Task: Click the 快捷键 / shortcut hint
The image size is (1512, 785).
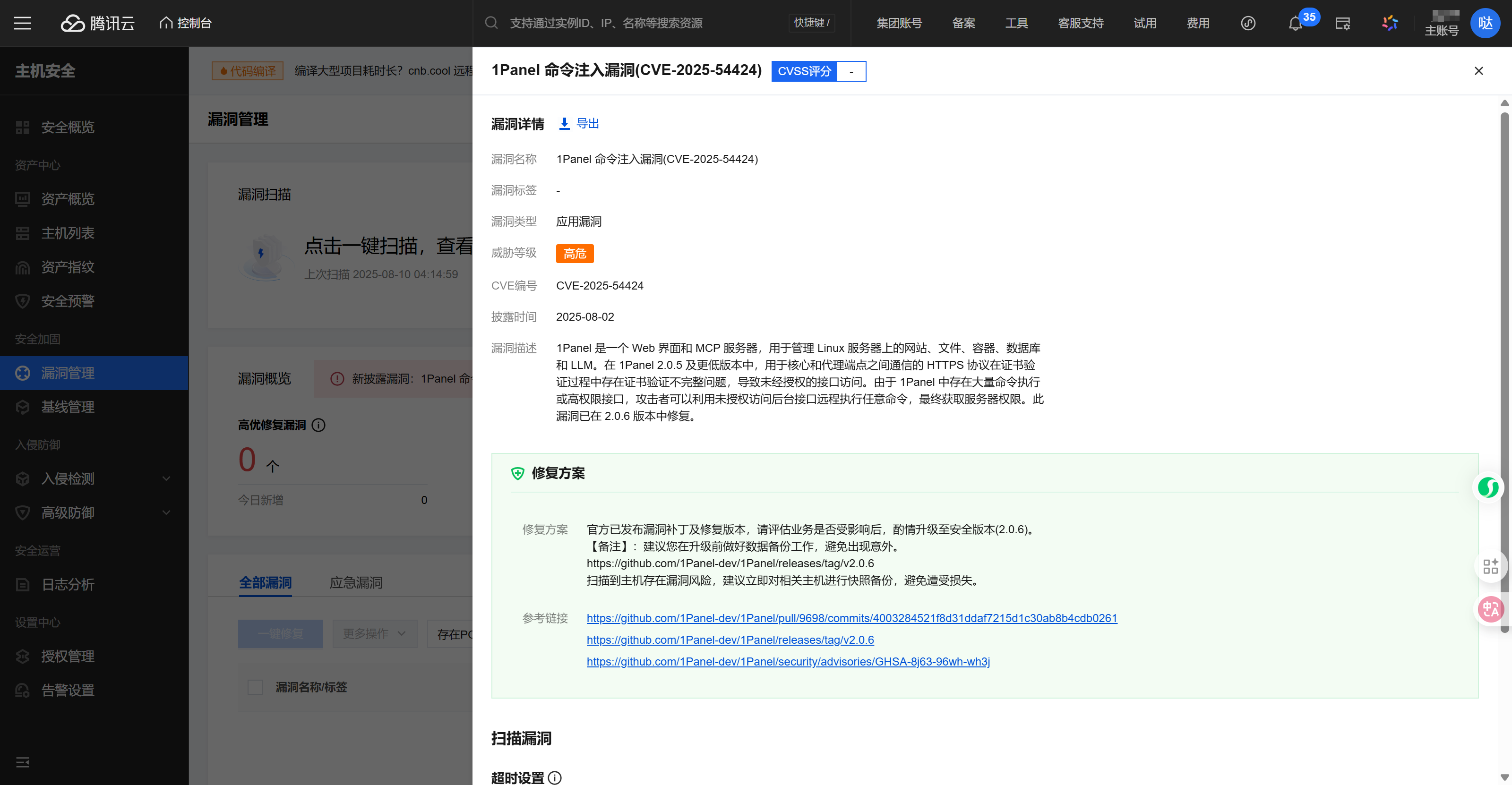Action: (x=812, y=23)
